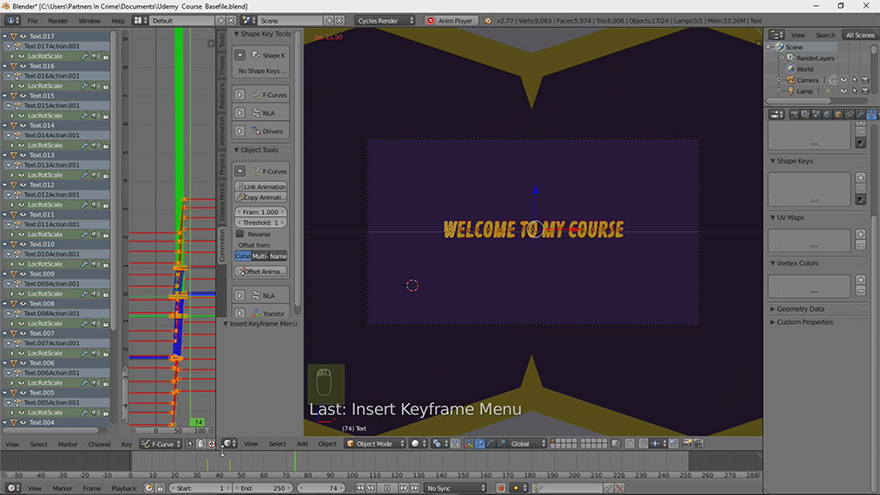Toggle visibility eye of Text.012 channel

pos(22,185)
